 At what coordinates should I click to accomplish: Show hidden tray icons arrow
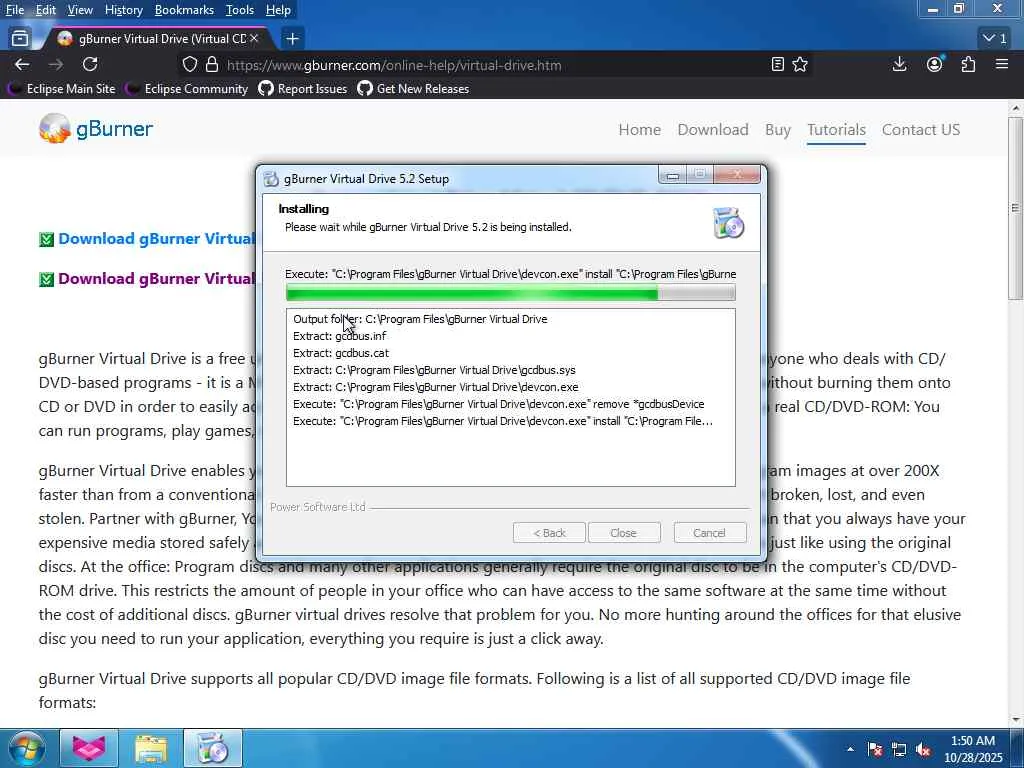(850, 749)
